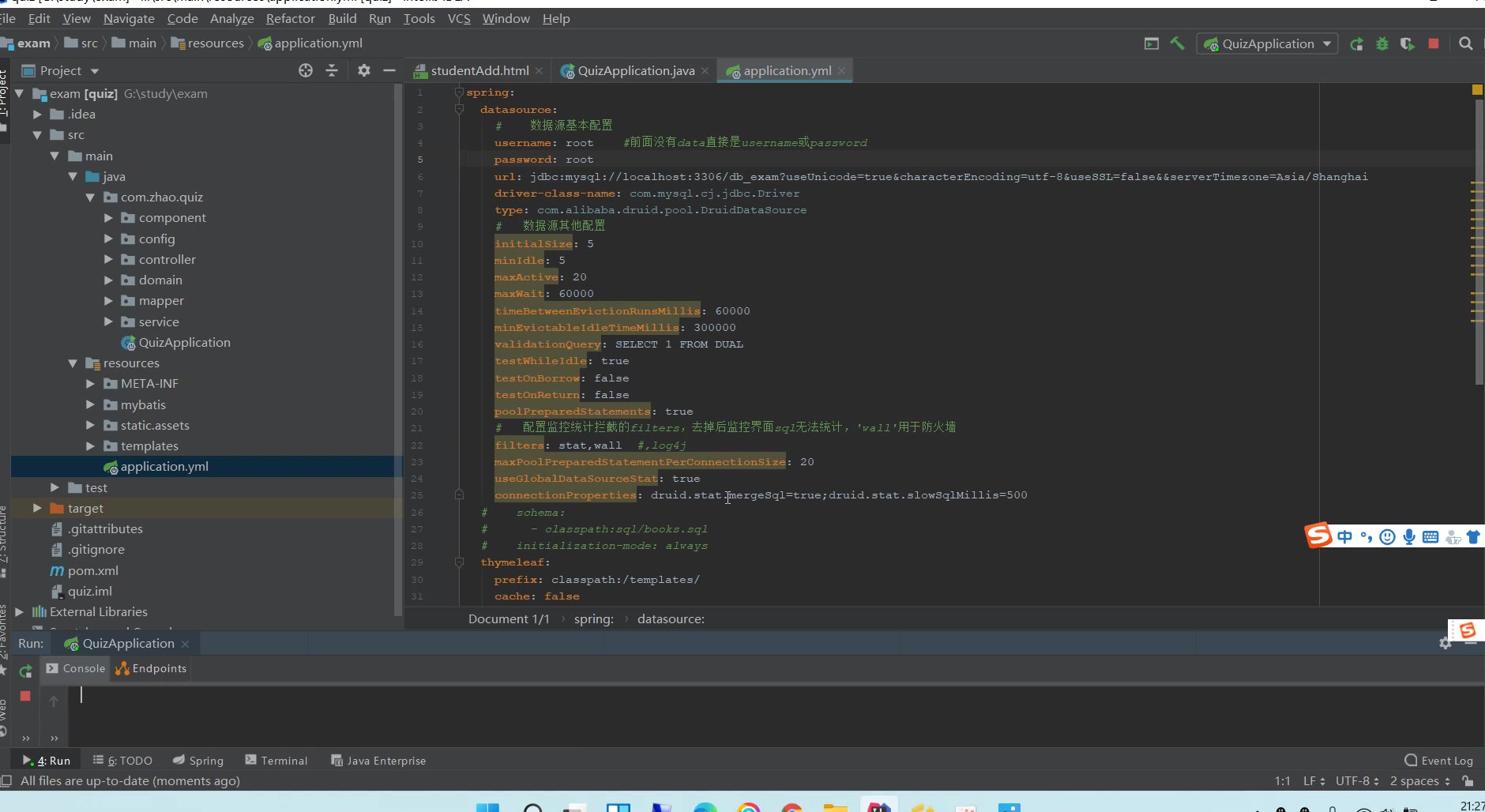Open the Refactor menu
1485x812 pixels.
290,19
